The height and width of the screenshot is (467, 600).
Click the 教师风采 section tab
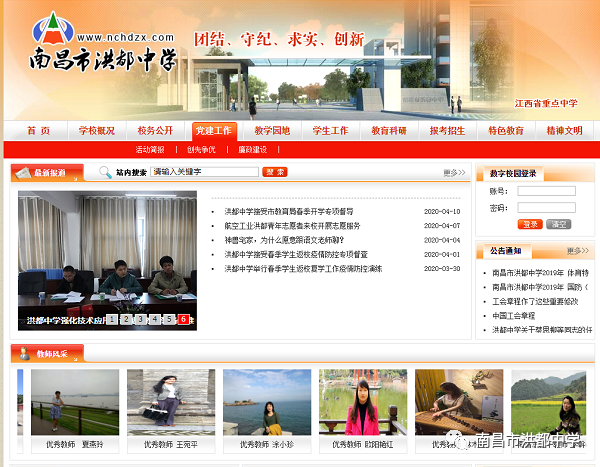(x=47, y=354)
